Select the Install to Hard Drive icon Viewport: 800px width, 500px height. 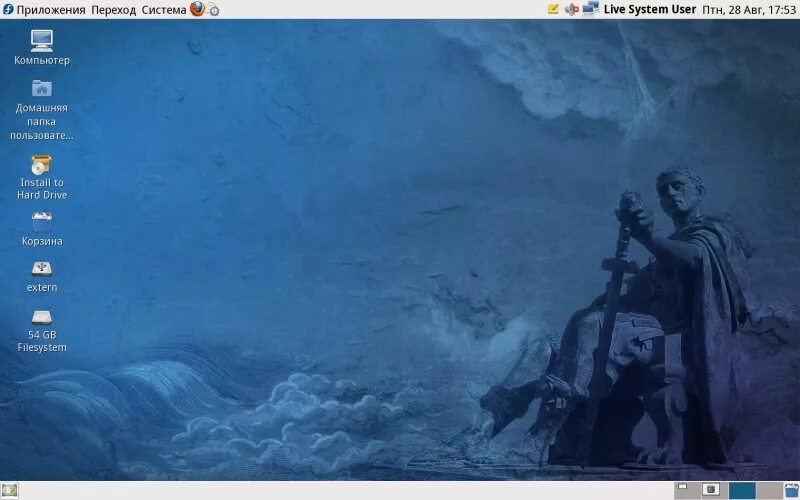point(42,178)
